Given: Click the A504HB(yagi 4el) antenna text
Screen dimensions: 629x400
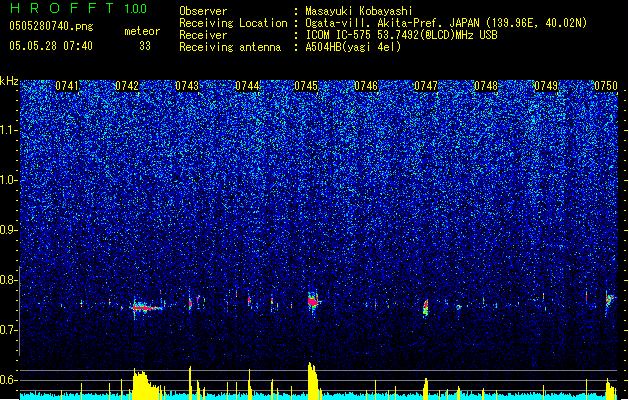Looking at the screenshot, I should click(x=353, y=47).
